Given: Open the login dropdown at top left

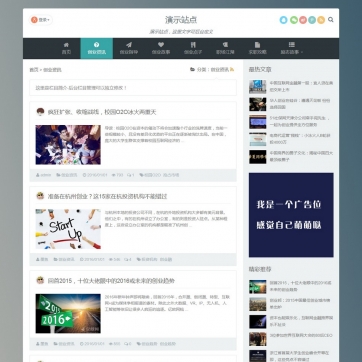Looking at the screenshot, I should pos(41,20).
